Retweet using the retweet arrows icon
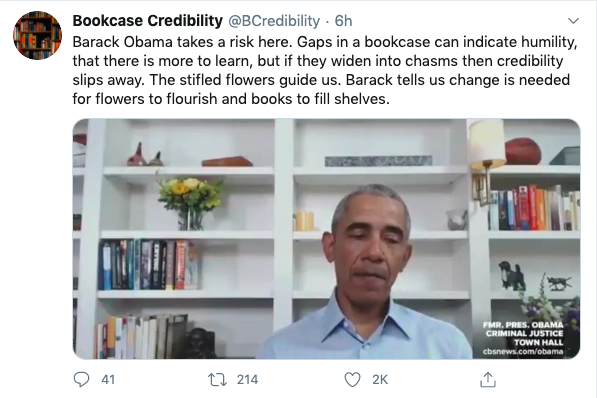Viewport: 597px width, 398px height. tap(217, 380)
